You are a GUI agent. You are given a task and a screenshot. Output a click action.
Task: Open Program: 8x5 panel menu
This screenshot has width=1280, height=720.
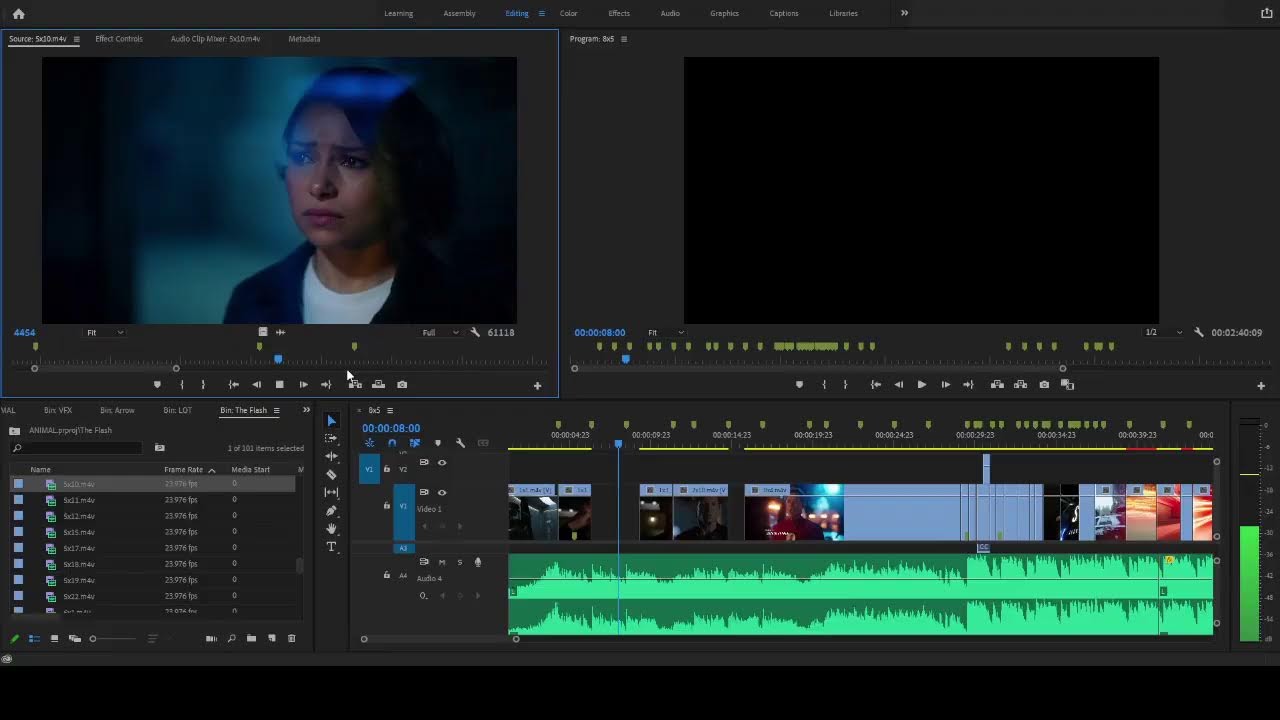click(x=624, y=39)
